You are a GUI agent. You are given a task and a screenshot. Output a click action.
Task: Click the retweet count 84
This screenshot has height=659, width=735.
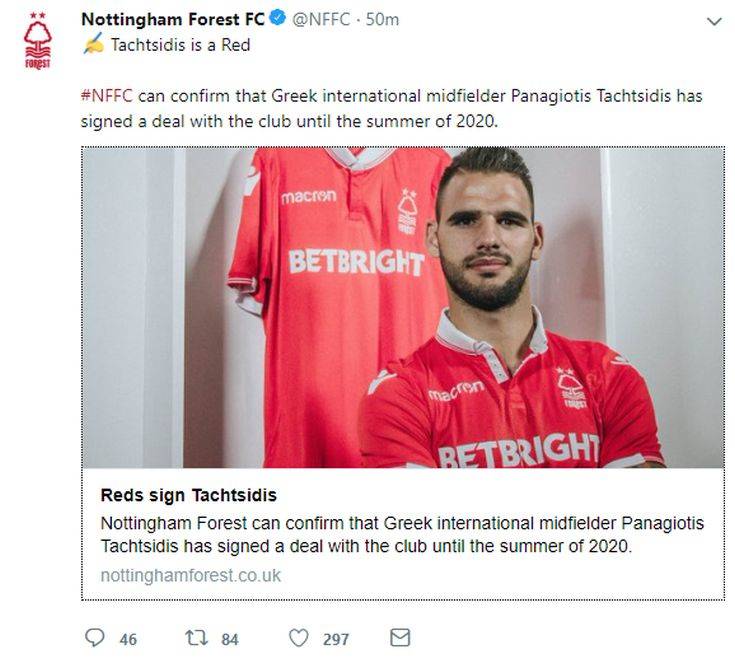(230, 639)
